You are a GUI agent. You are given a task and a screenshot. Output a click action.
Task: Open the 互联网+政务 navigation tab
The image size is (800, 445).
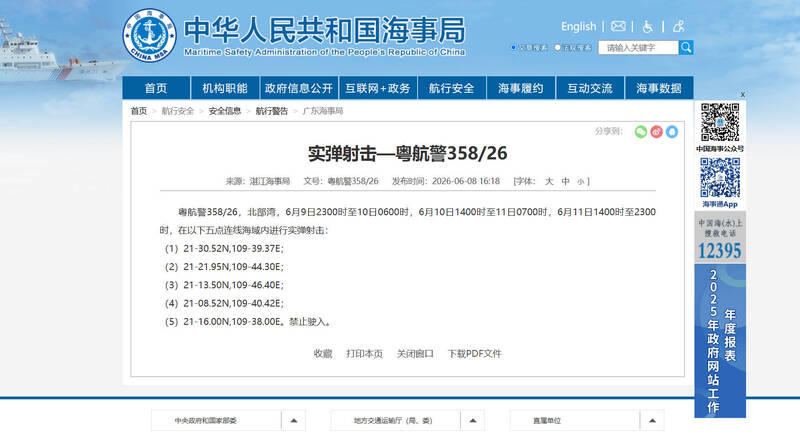(x=378, y=88)
